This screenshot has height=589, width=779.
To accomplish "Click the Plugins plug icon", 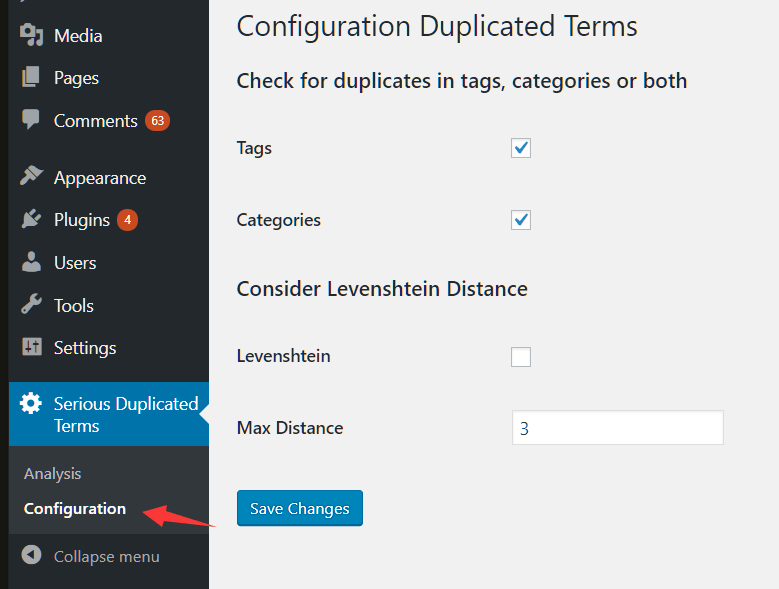I will coord(31,219).
